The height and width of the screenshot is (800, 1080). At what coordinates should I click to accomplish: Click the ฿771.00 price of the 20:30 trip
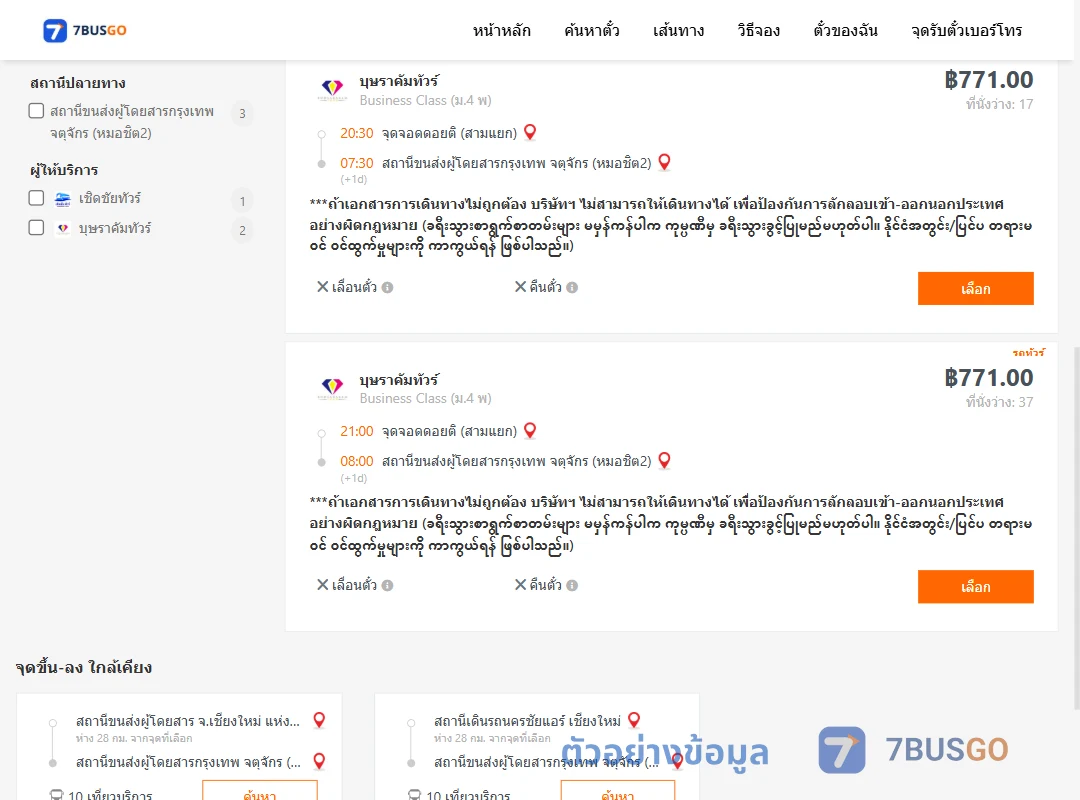click(988, 80)
